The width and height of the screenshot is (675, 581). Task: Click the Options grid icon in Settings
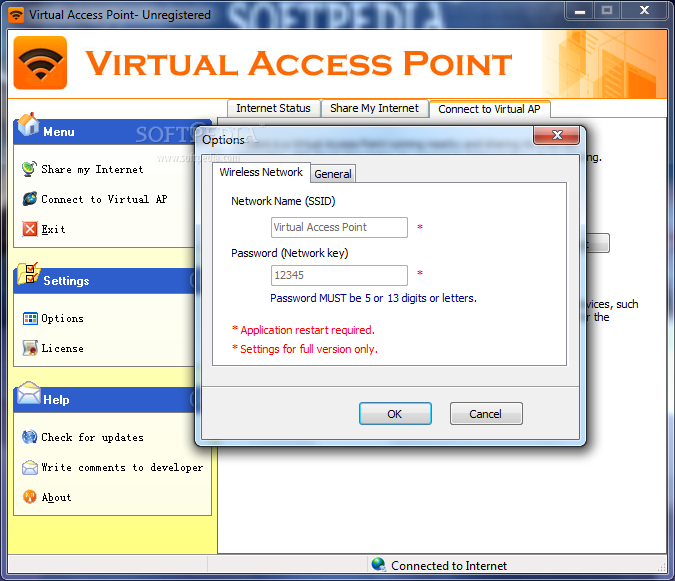[30, 318]
